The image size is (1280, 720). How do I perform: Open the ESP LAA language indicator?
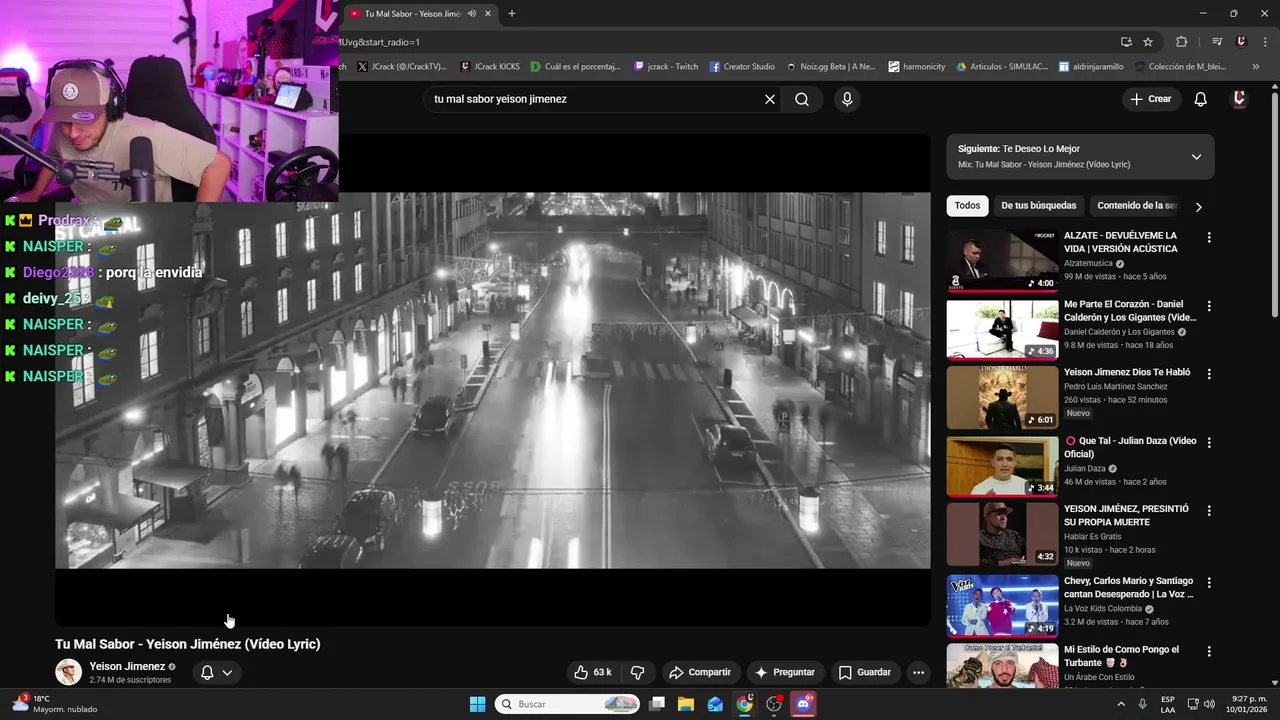click(1168, 704)
